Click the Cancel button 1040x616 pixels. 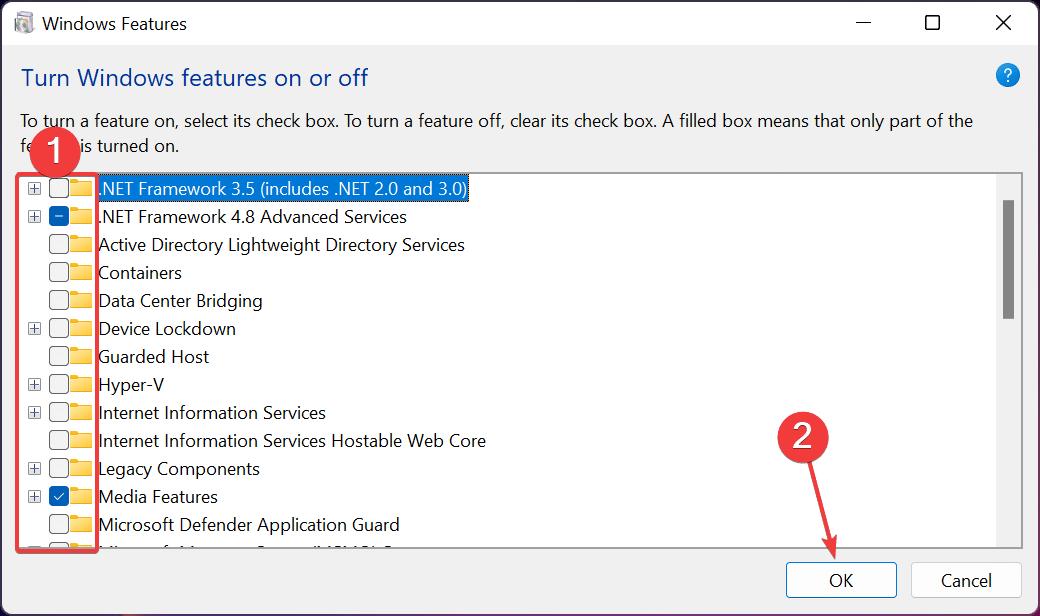[966, 580]
